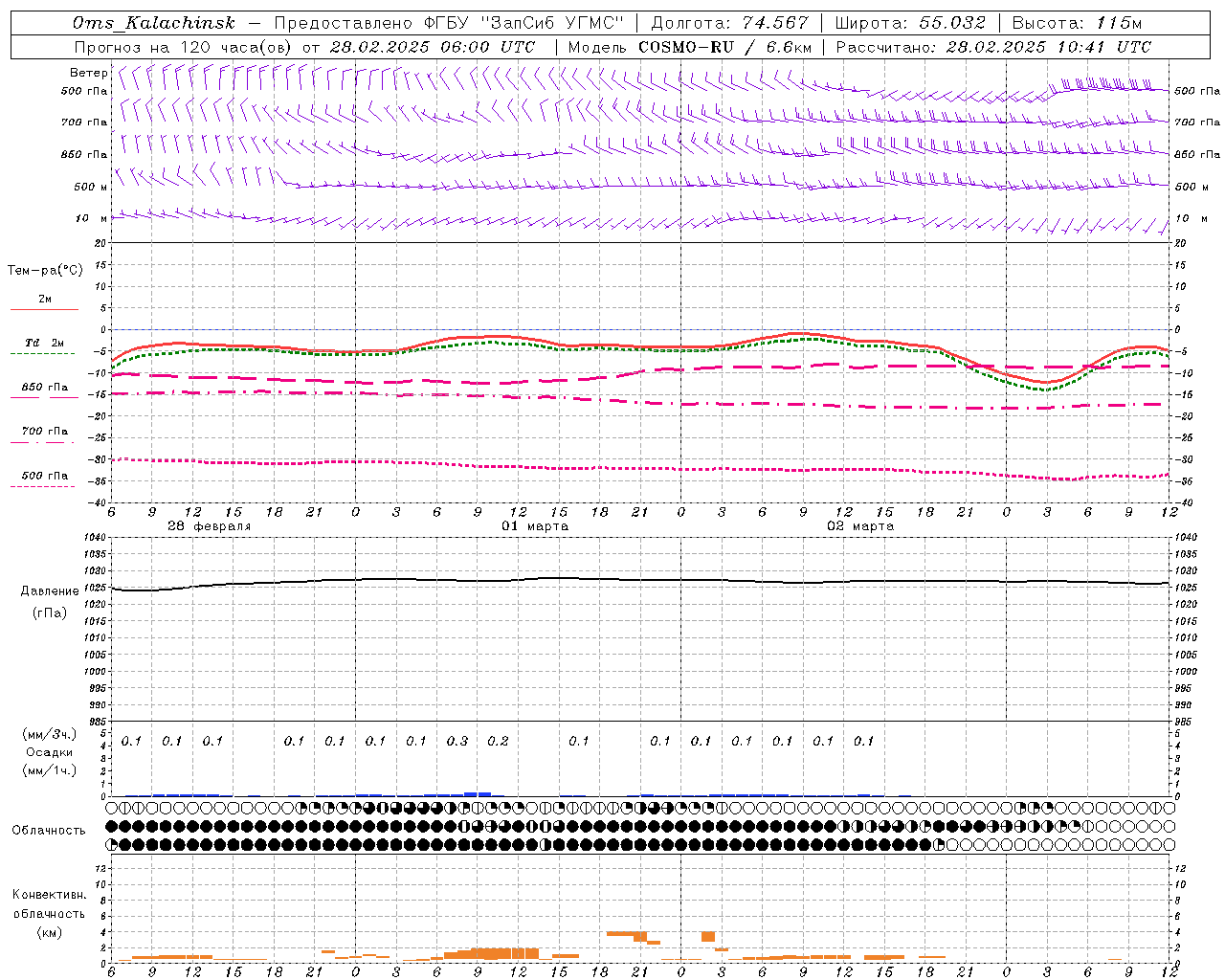This screenshot has height=980, width=1225.
Task: Click the '700 гПа' temperature legend entry
Action: [x=45, y=432]
